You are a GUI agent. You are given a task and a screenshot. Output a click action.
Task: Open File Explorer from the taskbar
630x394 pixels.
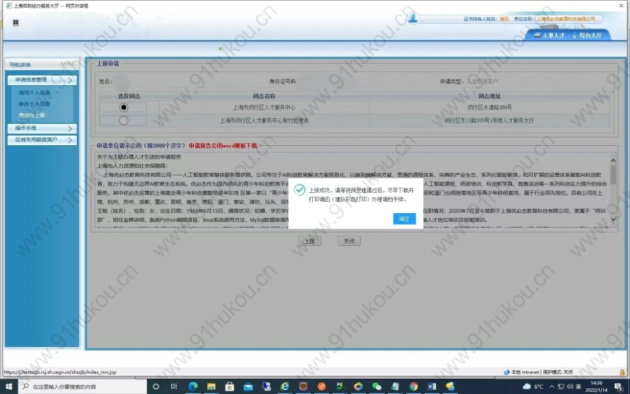click(x=211, y=386)
